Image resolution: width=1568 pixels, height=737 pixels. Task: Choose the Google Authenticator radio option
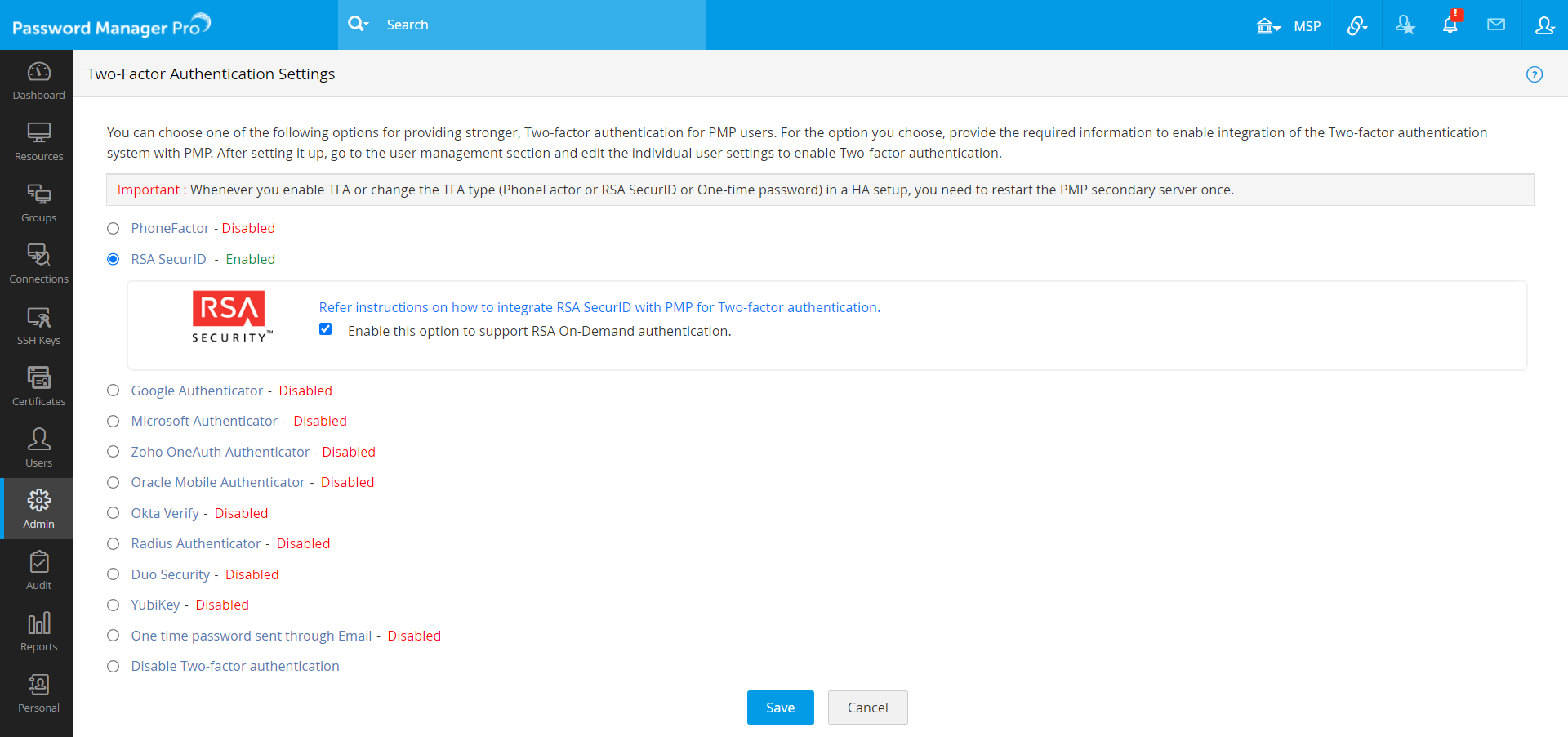(114, 391)
